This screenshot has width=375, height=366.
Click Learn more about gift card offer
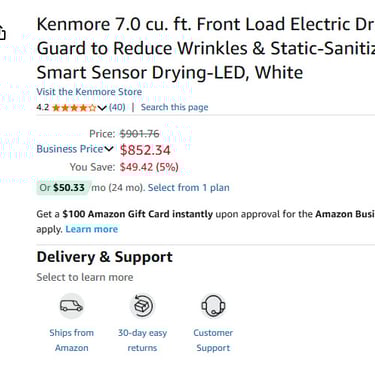[x=92, y=229]
